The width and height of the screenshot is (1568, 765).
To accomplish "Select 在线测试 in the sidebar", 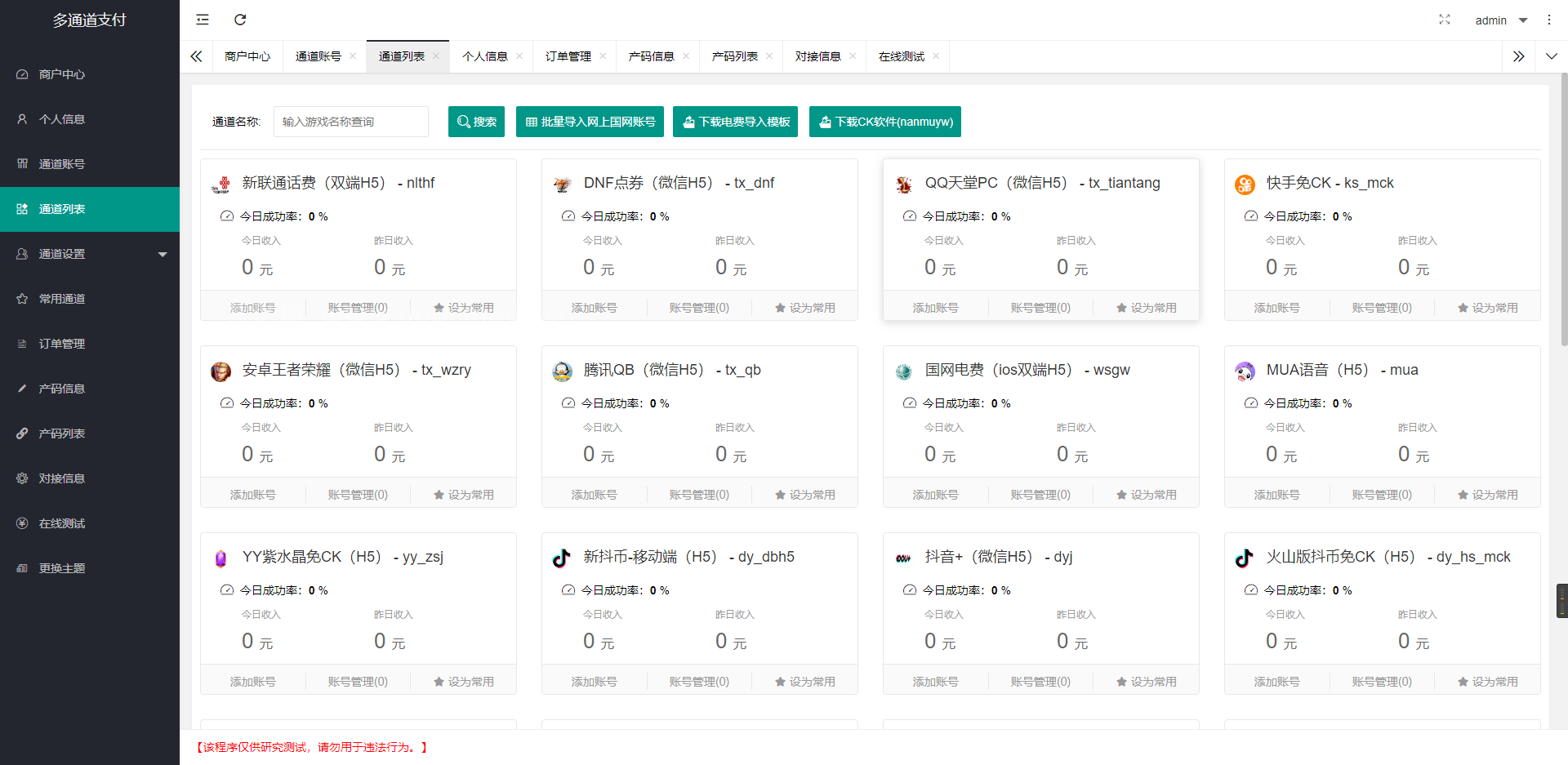I will 60,523.
